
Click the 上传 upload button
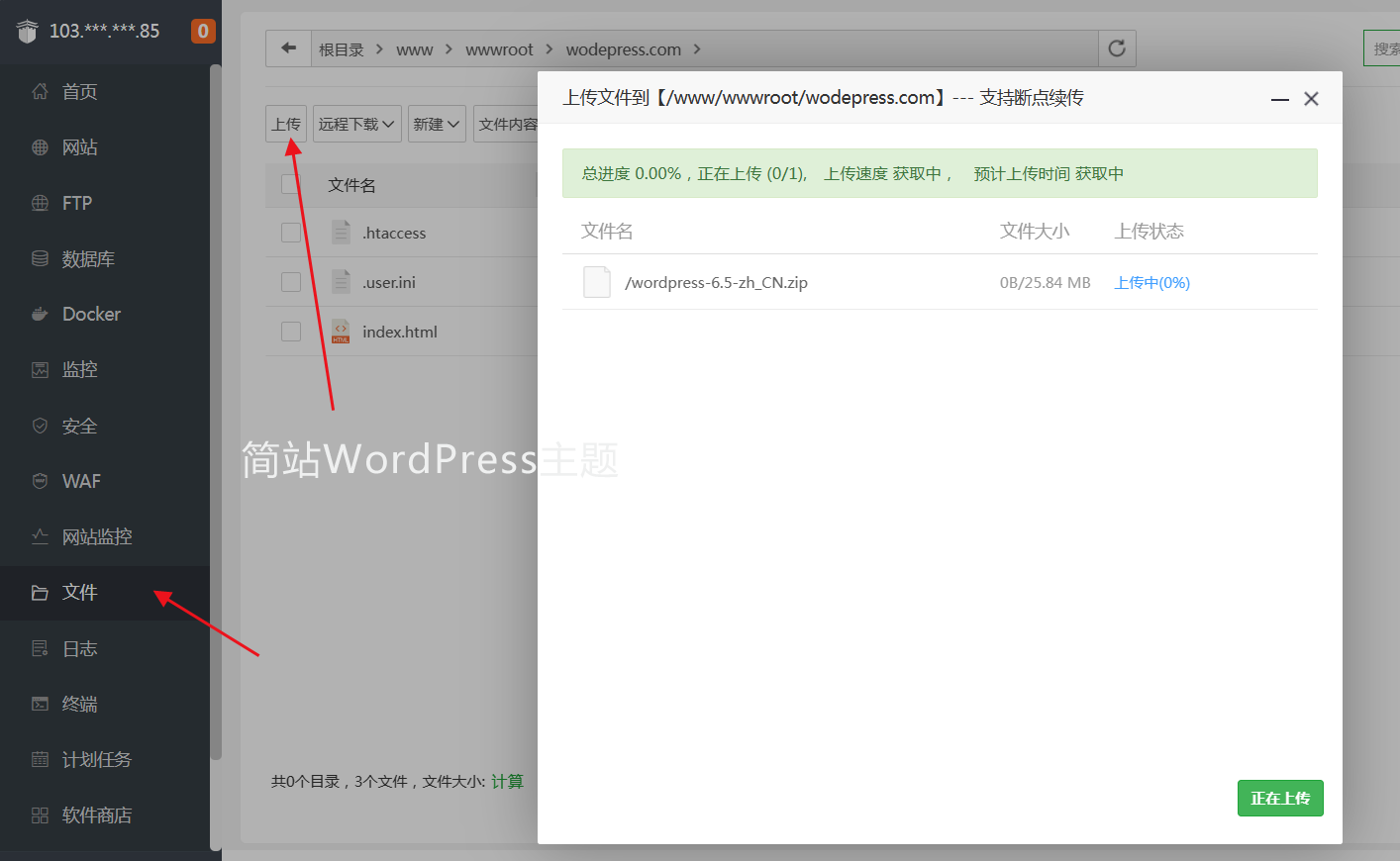(x=286, y=124)
